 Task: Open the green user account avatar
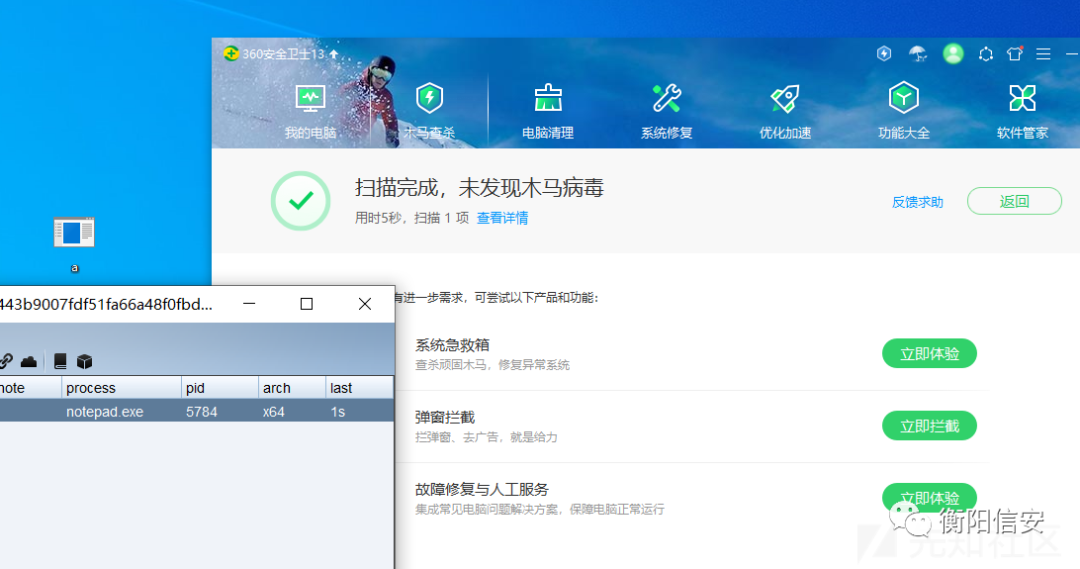(953, 54)
